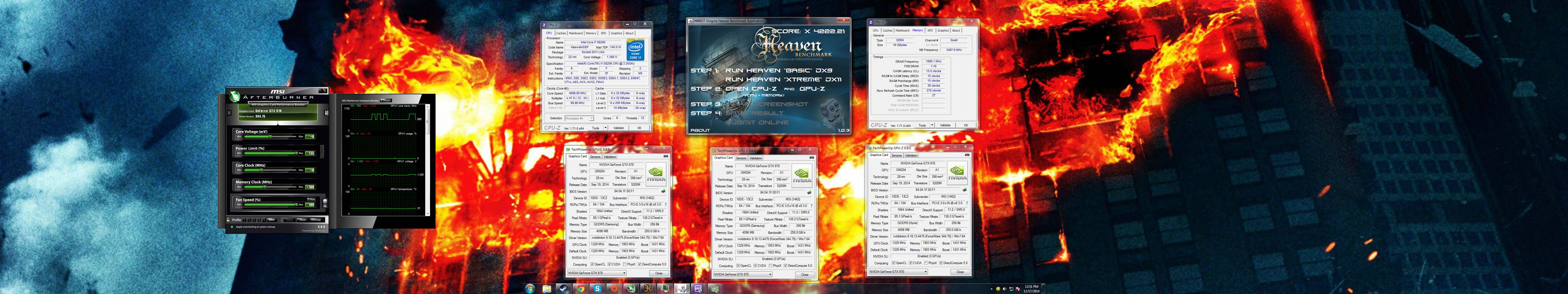Click Detach button on Afterburner hardware monitor
This screenshot has width=1568, height=294.
point(386,100)
